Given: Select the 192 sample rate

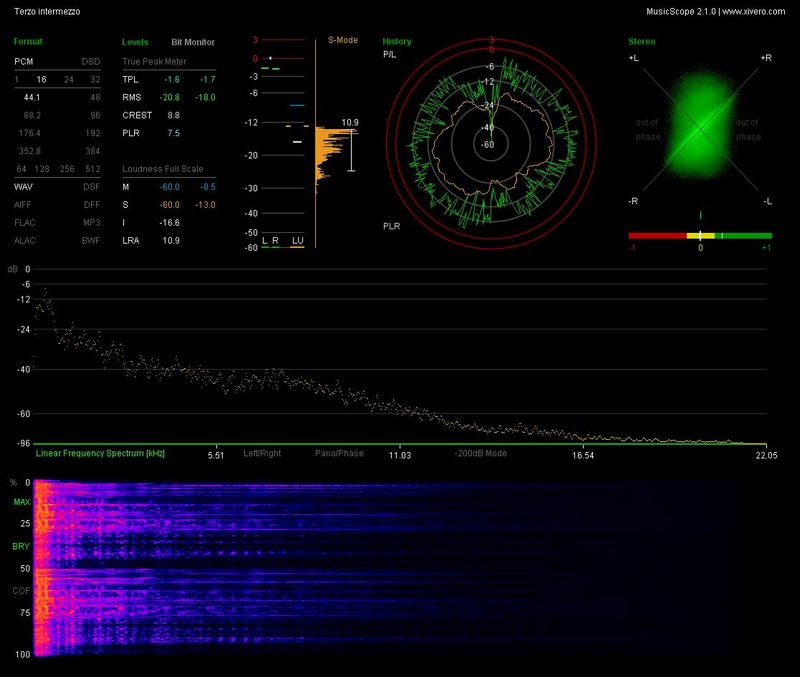Looking at the screenshot, I should tap(93, 133).
